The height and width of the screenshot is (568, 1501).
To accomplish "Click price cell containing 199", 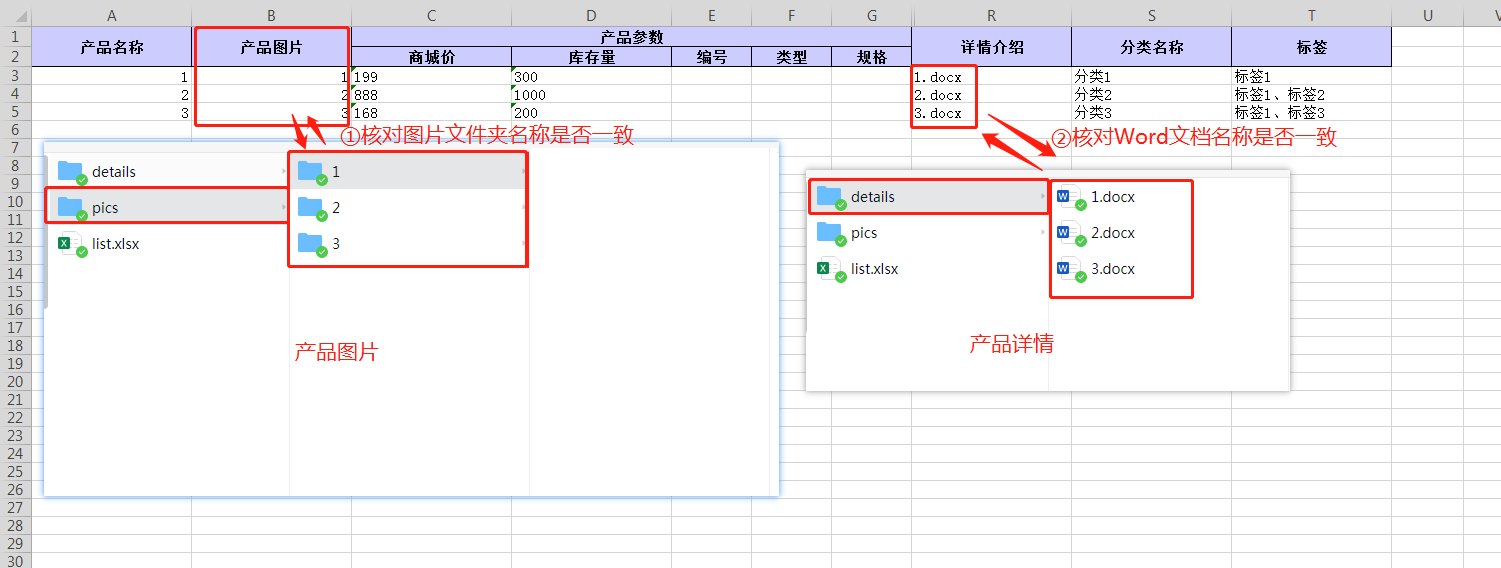I will (x=431, y=76).
